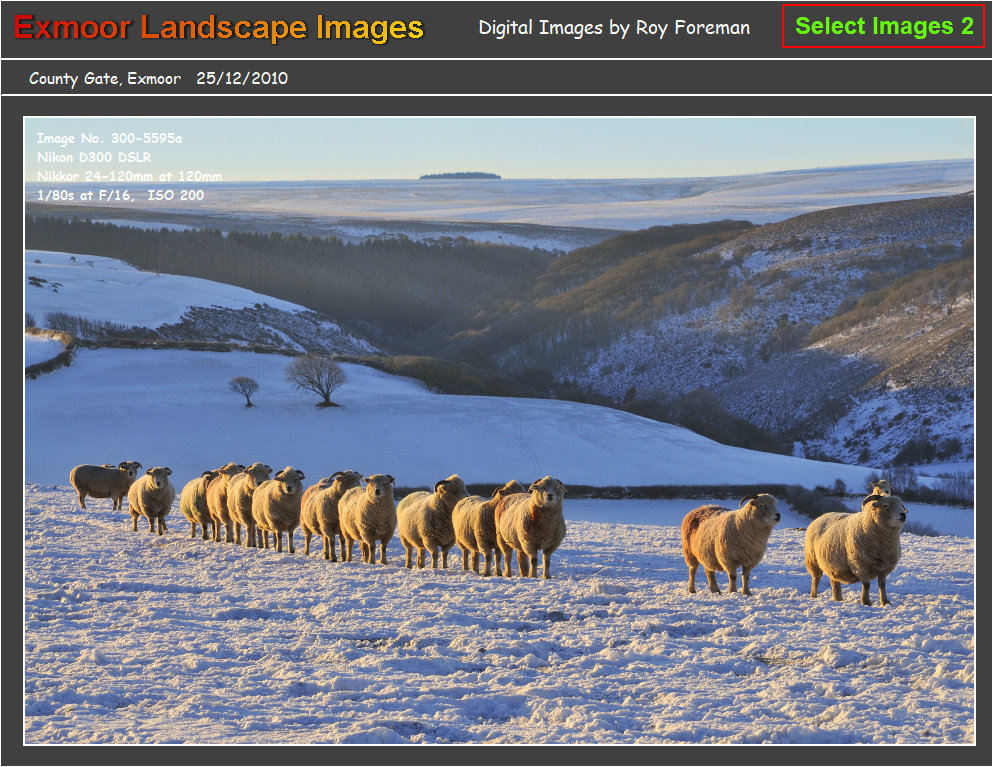Click the Nikon D300 DSLR camera label
This screenshot has width=993, height=767.
point(93,158)
